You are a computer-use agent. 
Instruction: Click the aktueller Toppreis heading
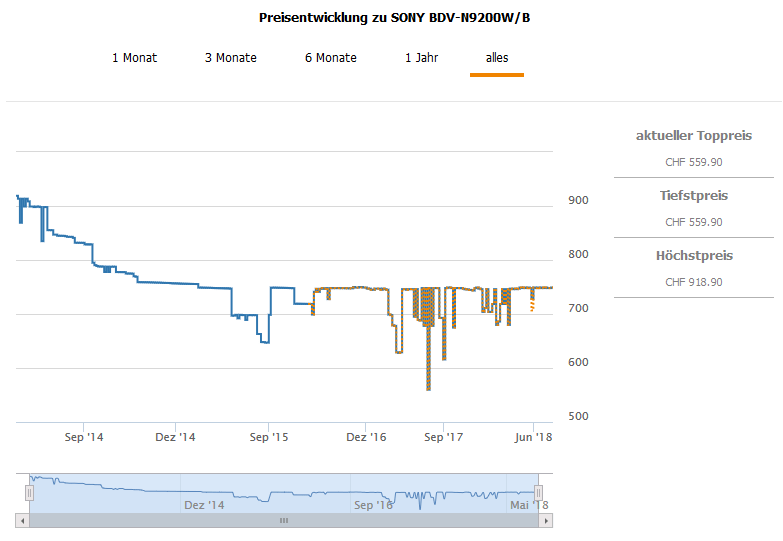pyautogui.click(x=693, y=136)
